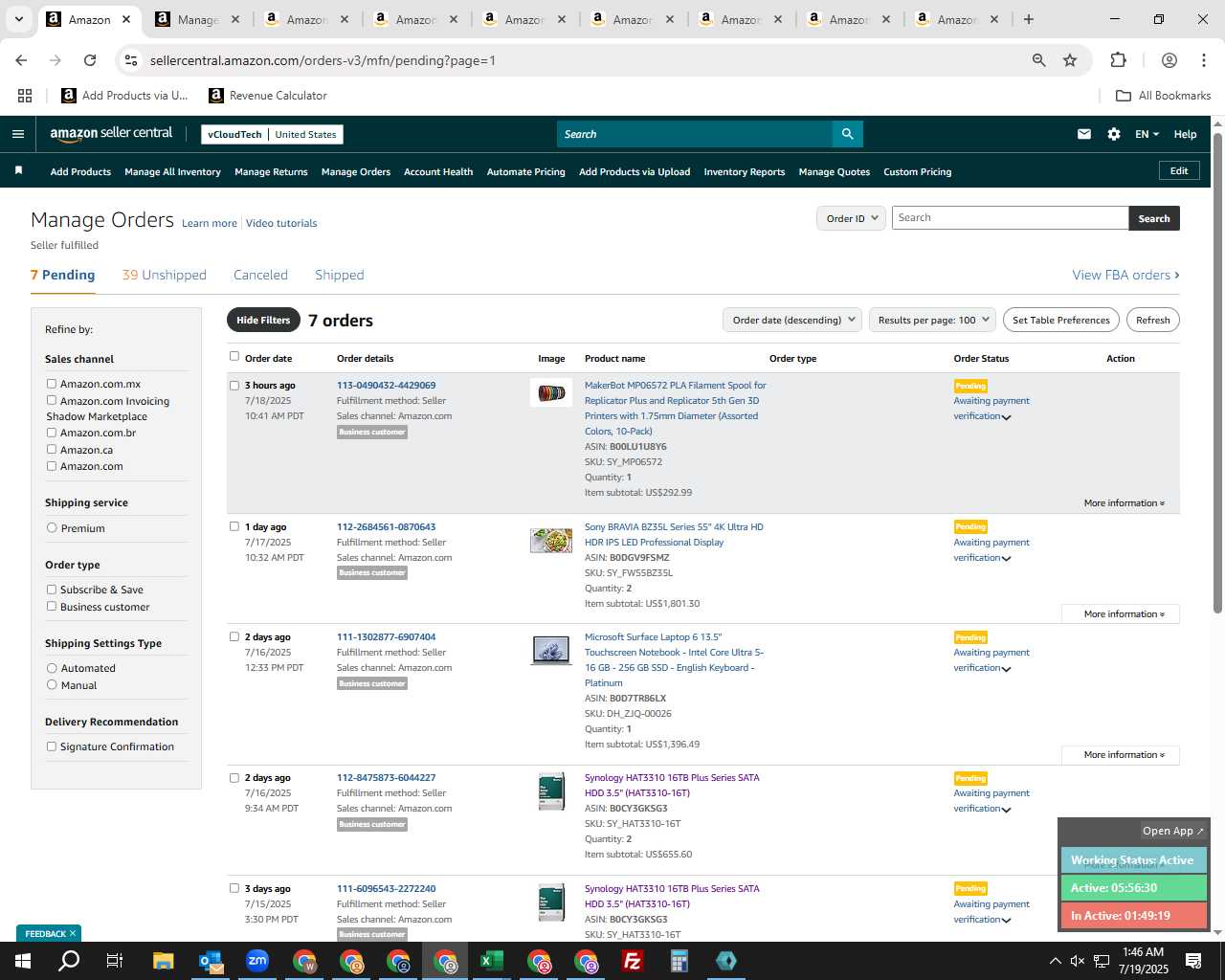
Task: Click the zoom magnifier icon in address bar
Action: tap(1038, 60)
